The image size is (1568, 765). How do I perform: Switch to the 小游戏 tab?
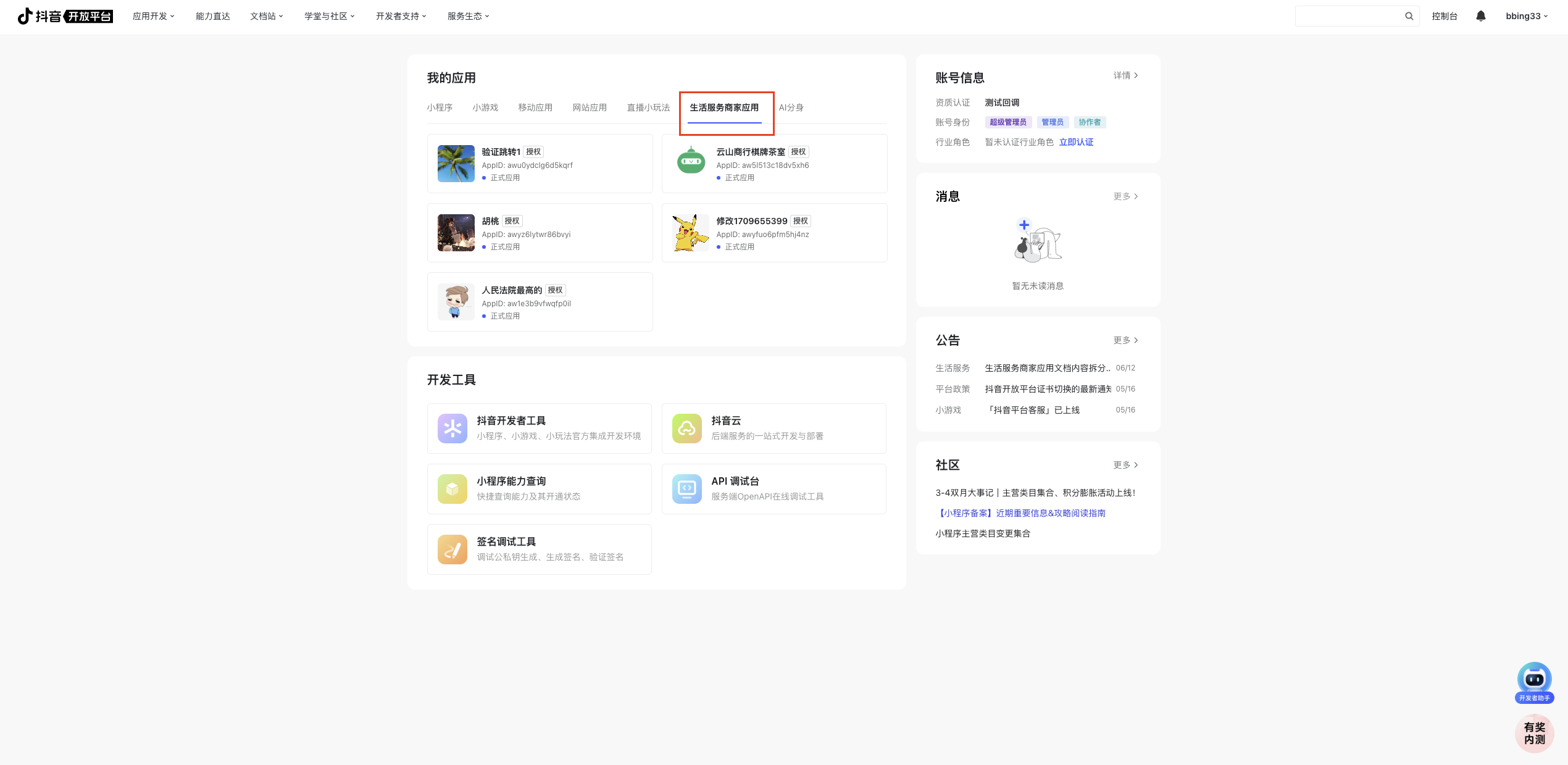pos(485,107)
